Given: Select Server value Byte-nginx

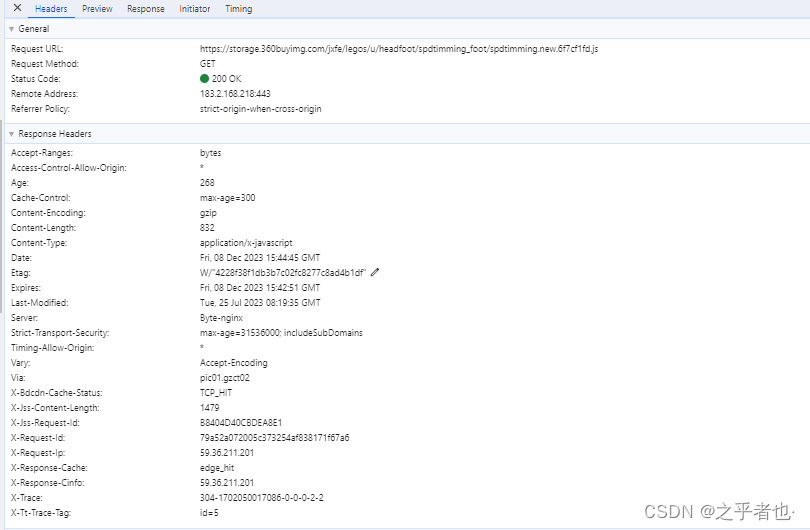Looking at the screenshot, I should [x=221, y=318].
